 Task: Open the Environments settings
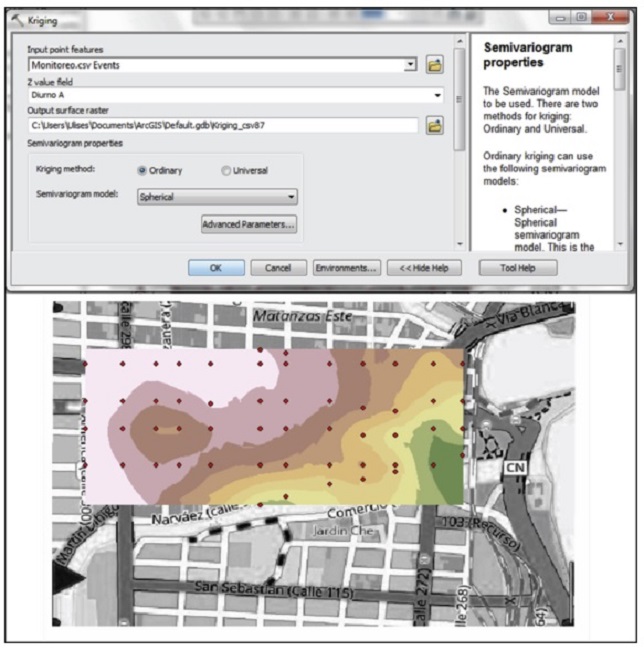[345, 268]
